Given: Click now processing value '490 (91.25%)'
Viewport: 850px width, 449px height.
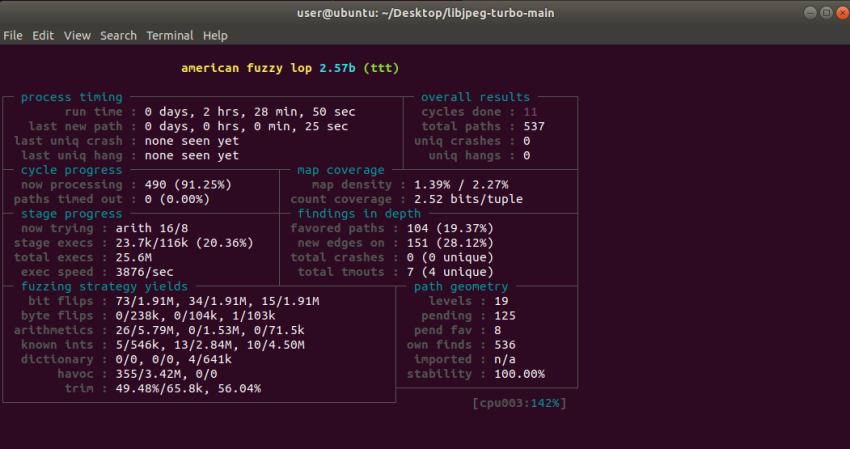Looking at the screenshot, I should [x=188, y=185].
